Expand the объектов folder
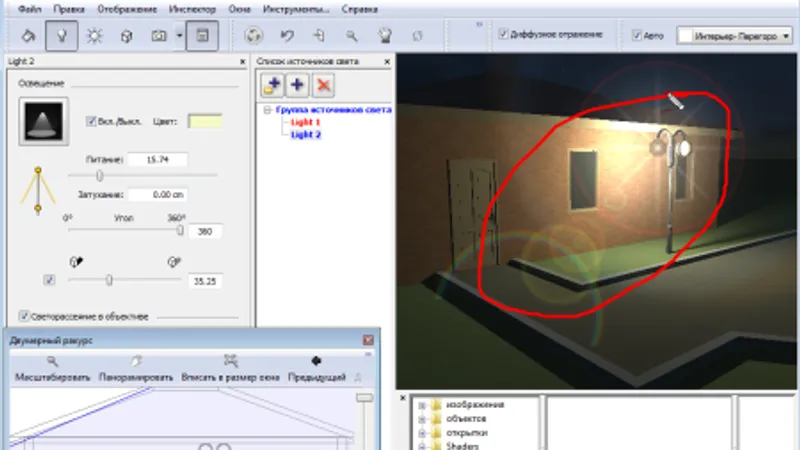Viewport: 800px width, 450px height. pos(422,419)
